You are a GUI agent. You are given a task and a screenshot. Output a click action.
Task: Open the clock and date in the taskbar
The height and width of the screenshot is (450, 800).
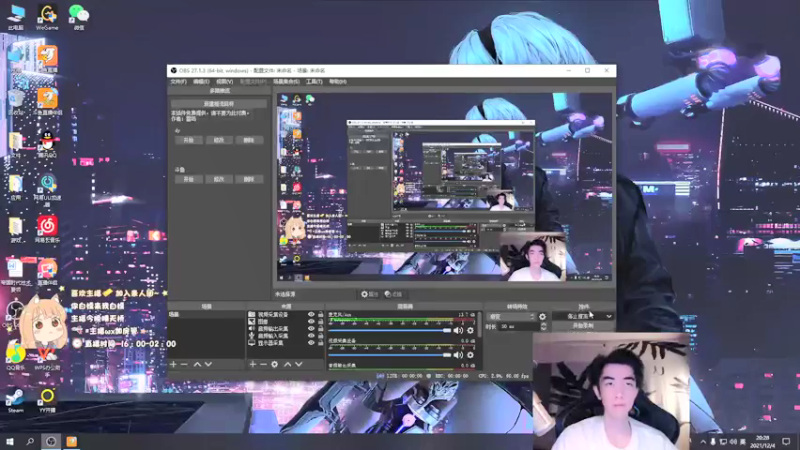pos(762,441)
